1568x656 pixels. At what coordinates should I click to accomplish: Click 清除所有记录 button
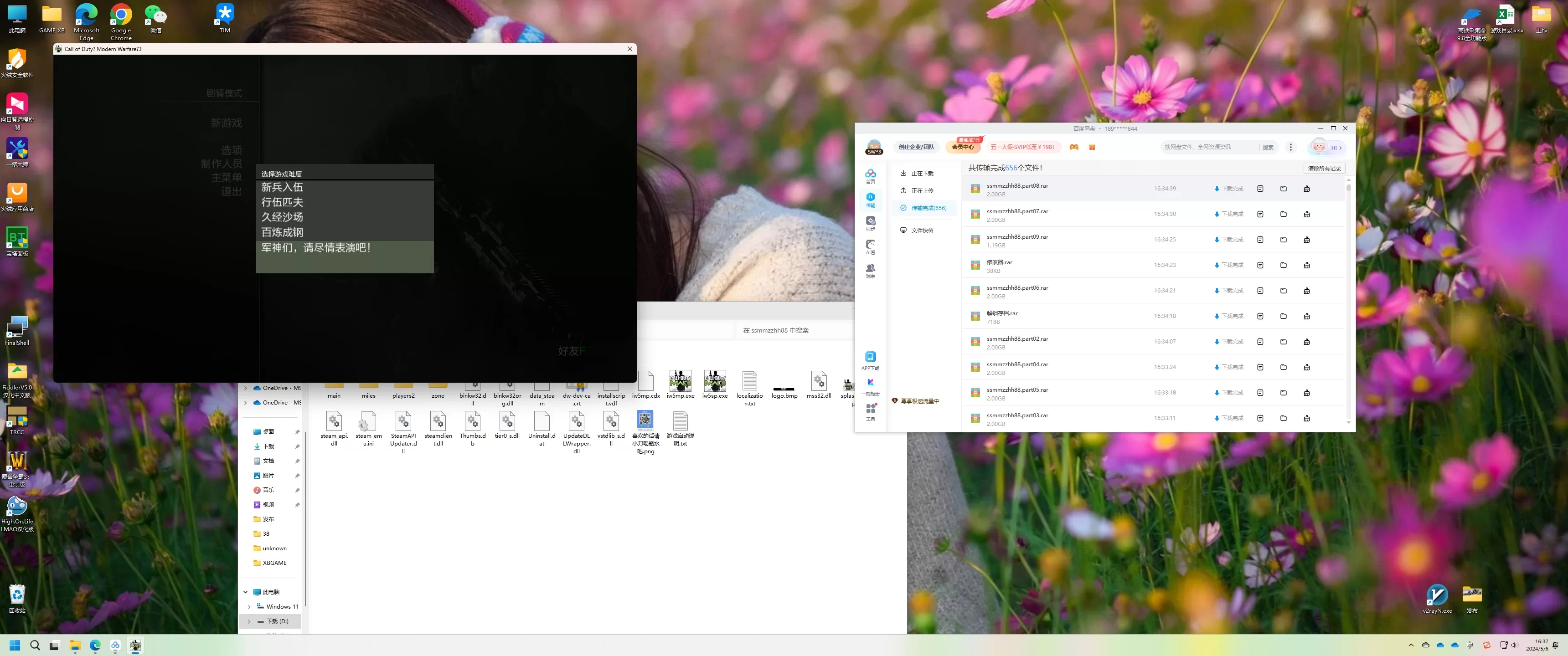coord(1324,169)
